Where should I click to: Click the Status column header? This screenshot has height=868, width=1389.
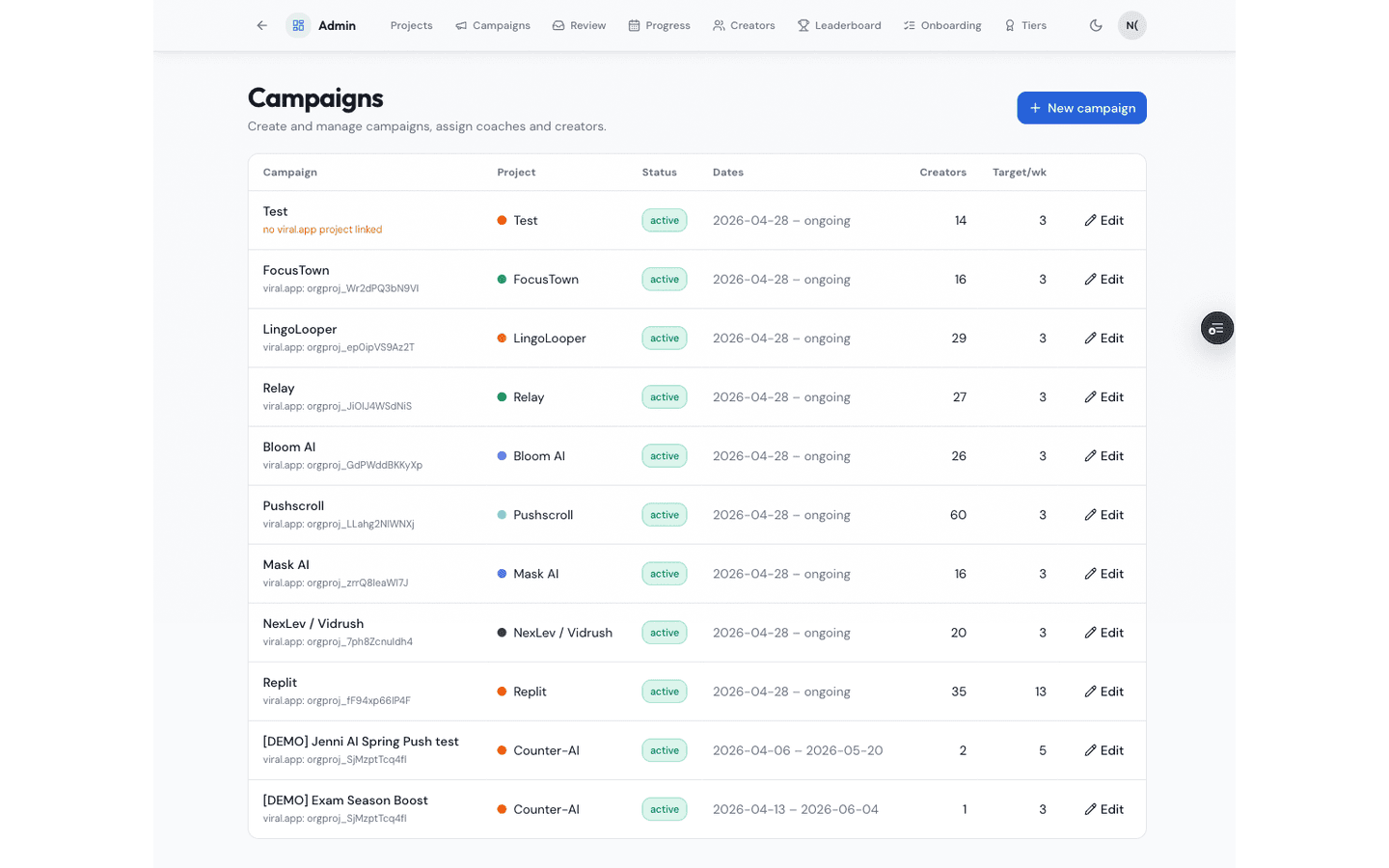pyautogui.click(x=660, y=173)
